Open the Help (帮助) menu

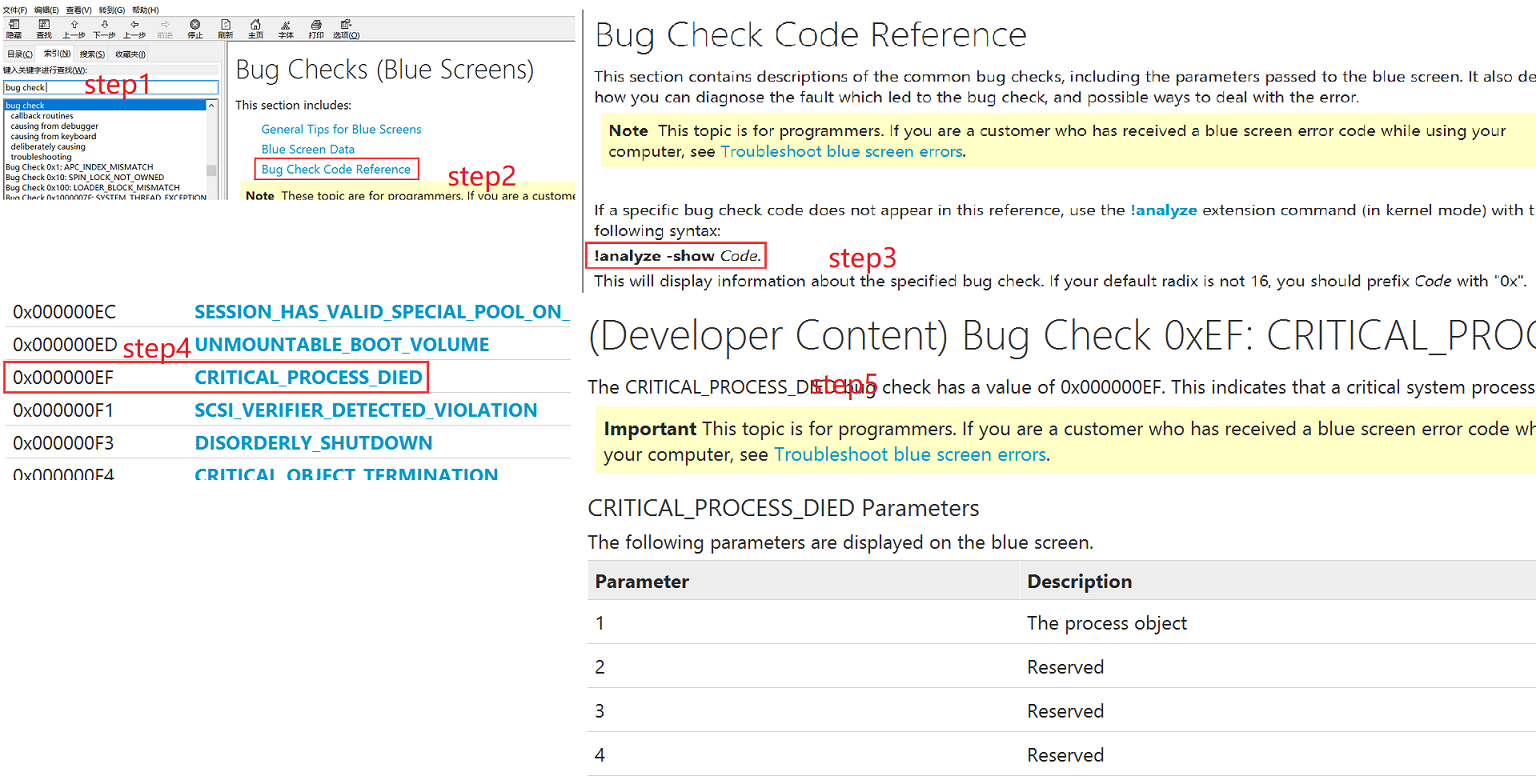coord(145,9)
